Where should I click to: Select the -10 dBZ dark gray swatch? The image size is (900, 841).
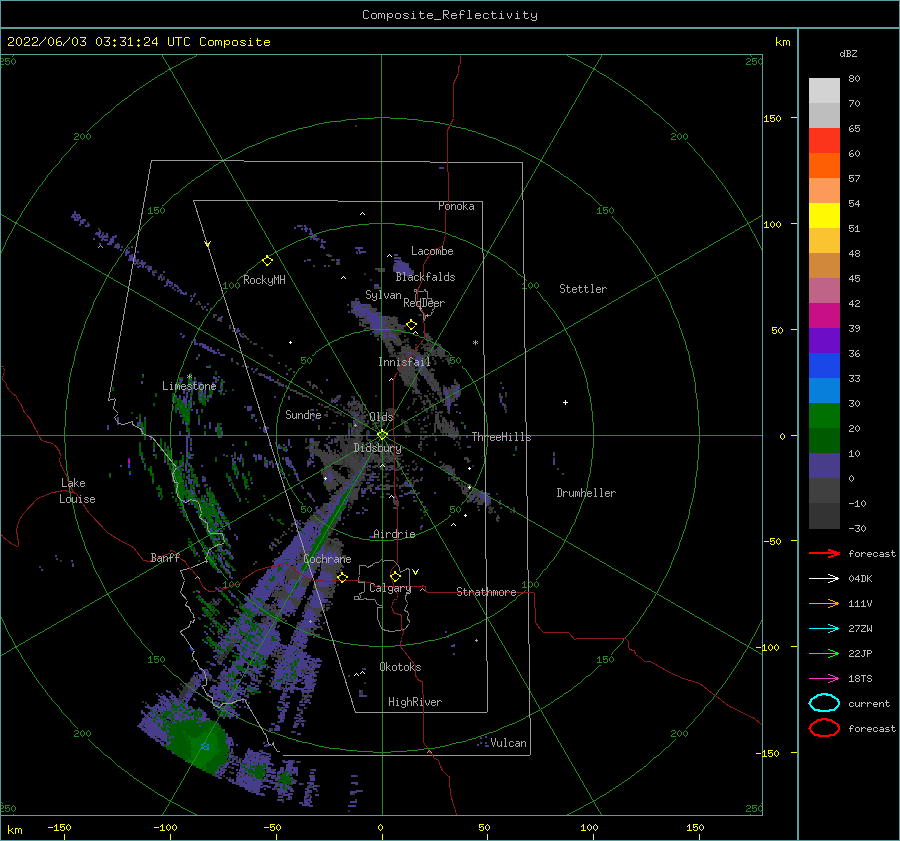tap(824, 516)
